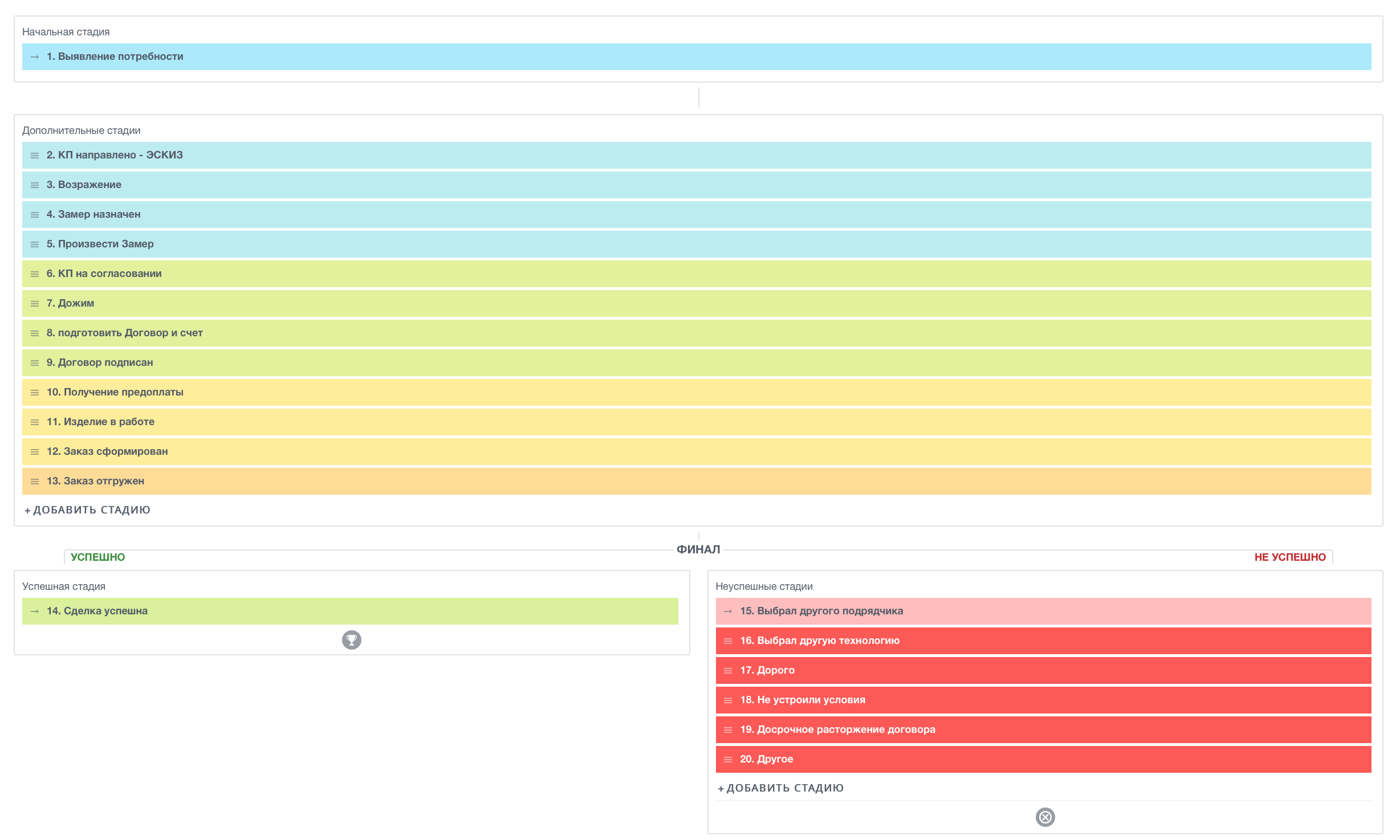The image size is (1400, 840).
Task: Click drag handle of '13. Заказ отгружен'
Action: pyautogui.click(x=35, y=482)
